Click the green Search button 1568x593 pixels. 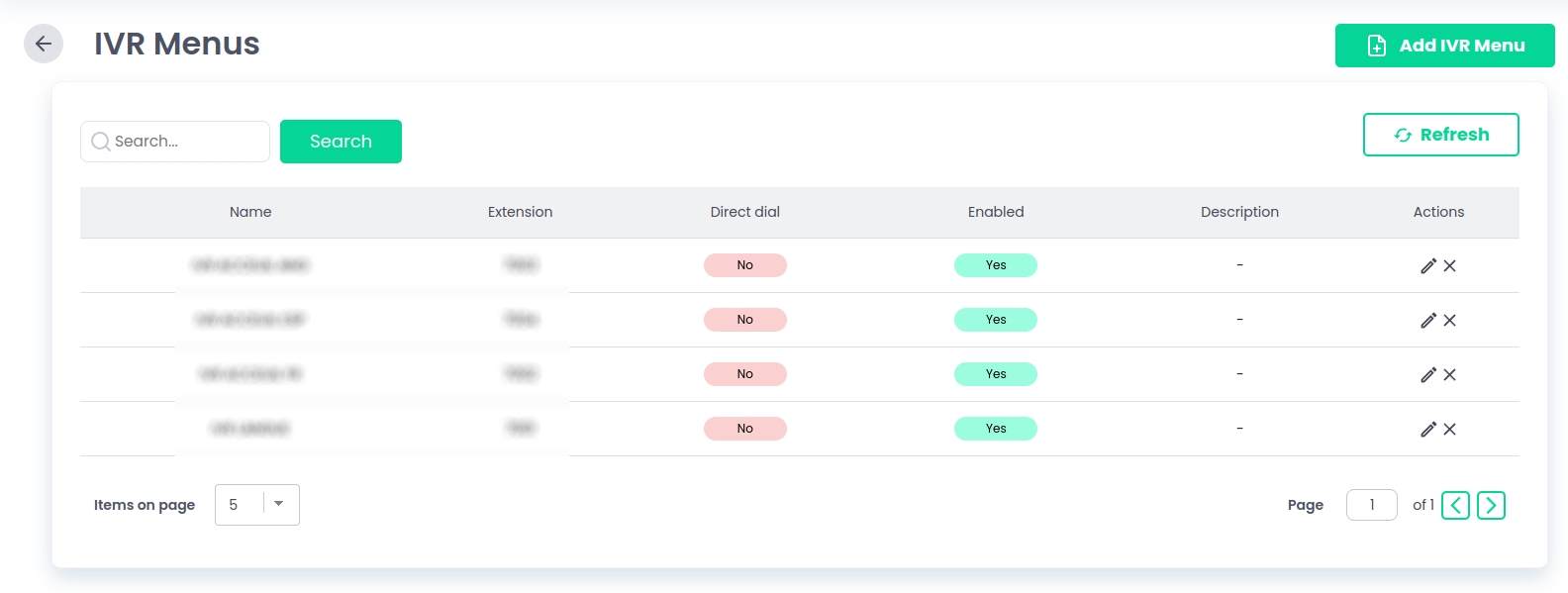pyautogui.click(x=341, y=142)
